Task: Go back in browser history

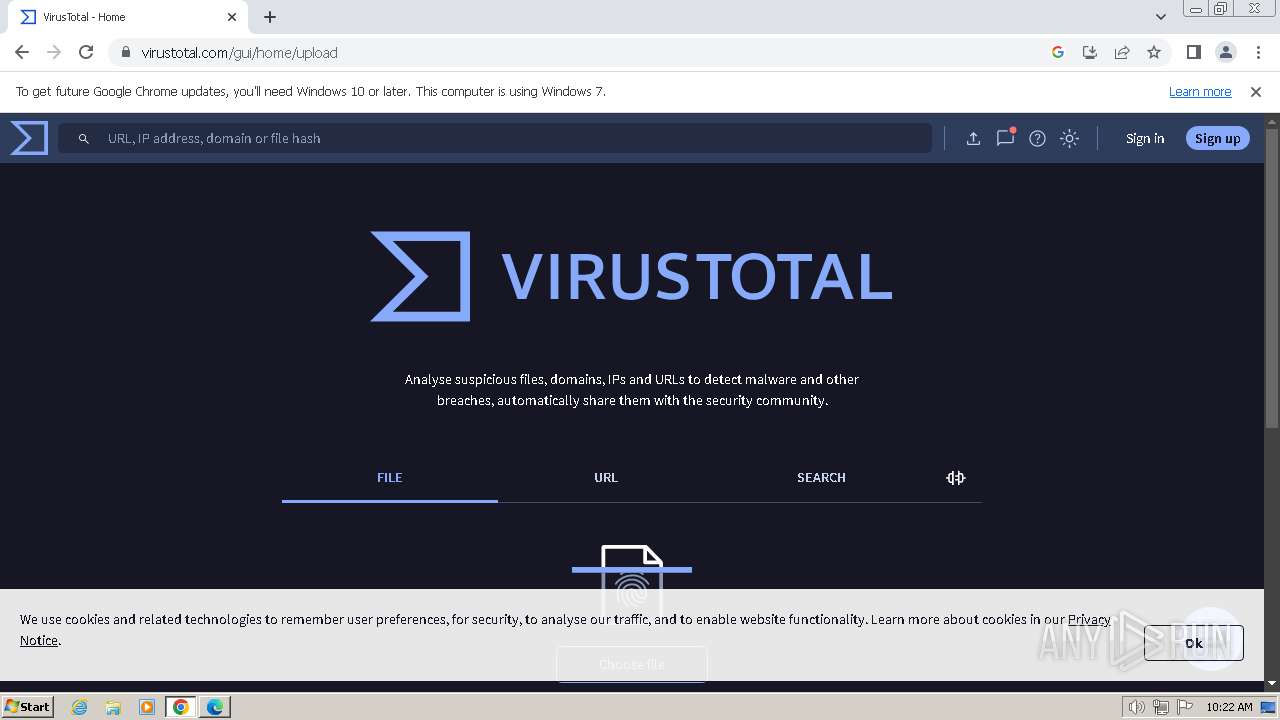Action: pyautogui.click(x=22, y=52)
